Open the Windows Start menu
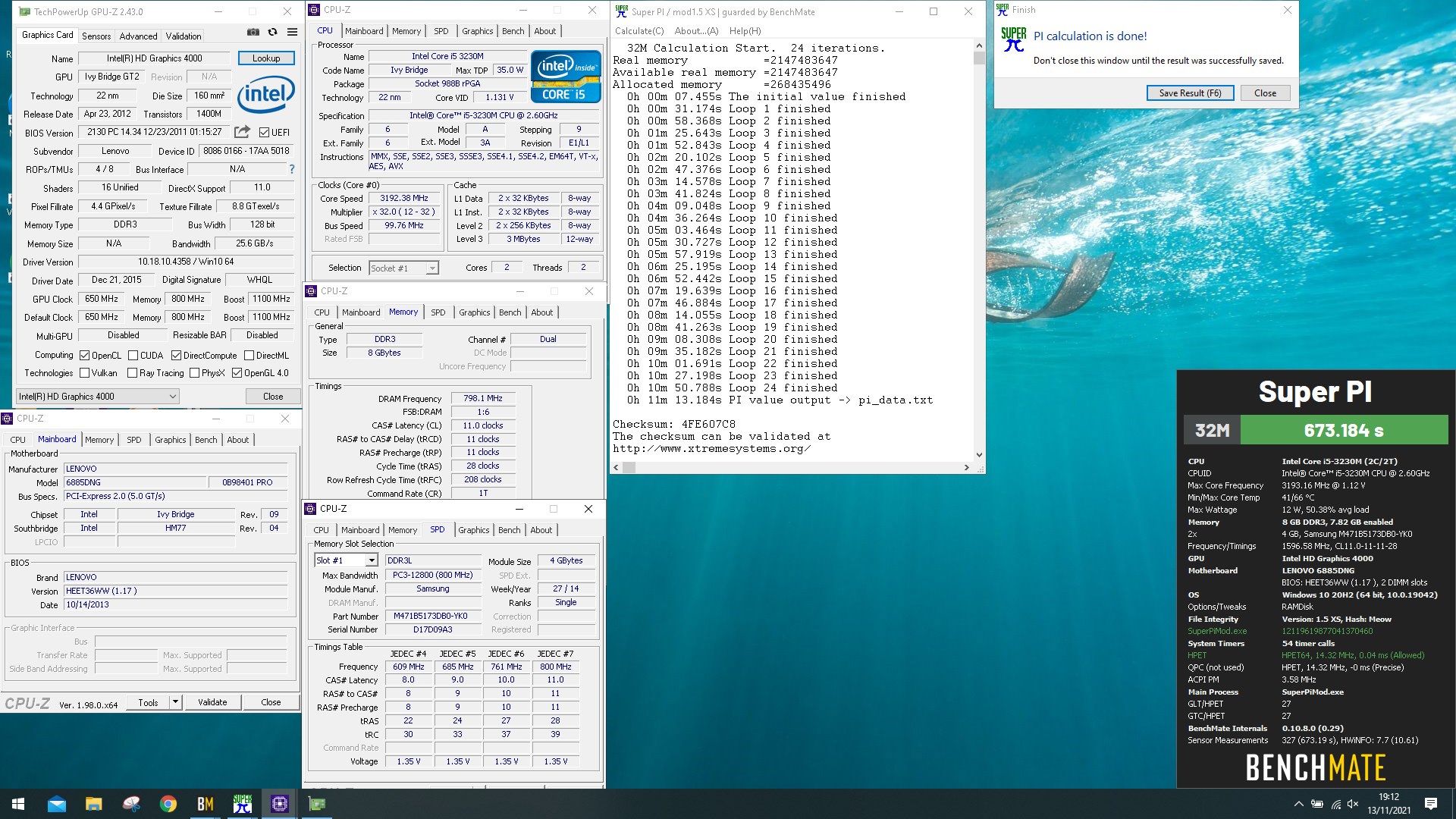 pos(18,804)
